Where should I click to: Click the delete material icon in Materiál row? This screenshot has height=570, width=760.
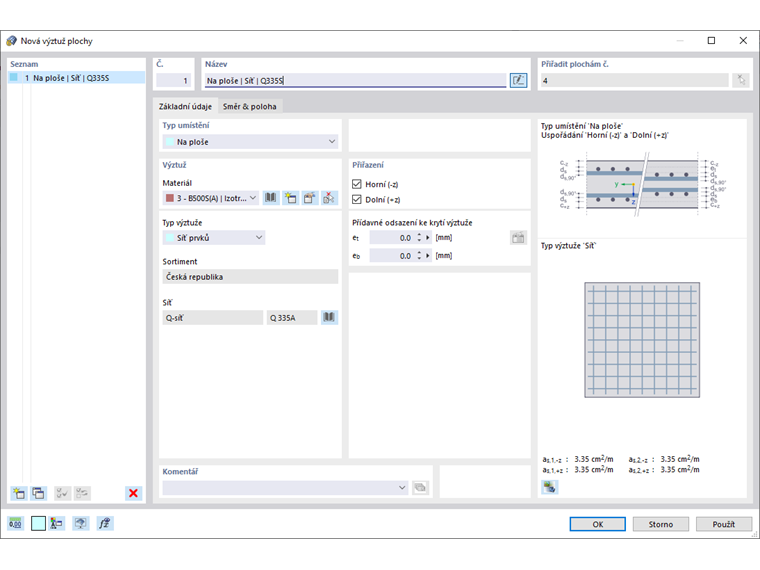pyautogui.click(x=329, y=198)
